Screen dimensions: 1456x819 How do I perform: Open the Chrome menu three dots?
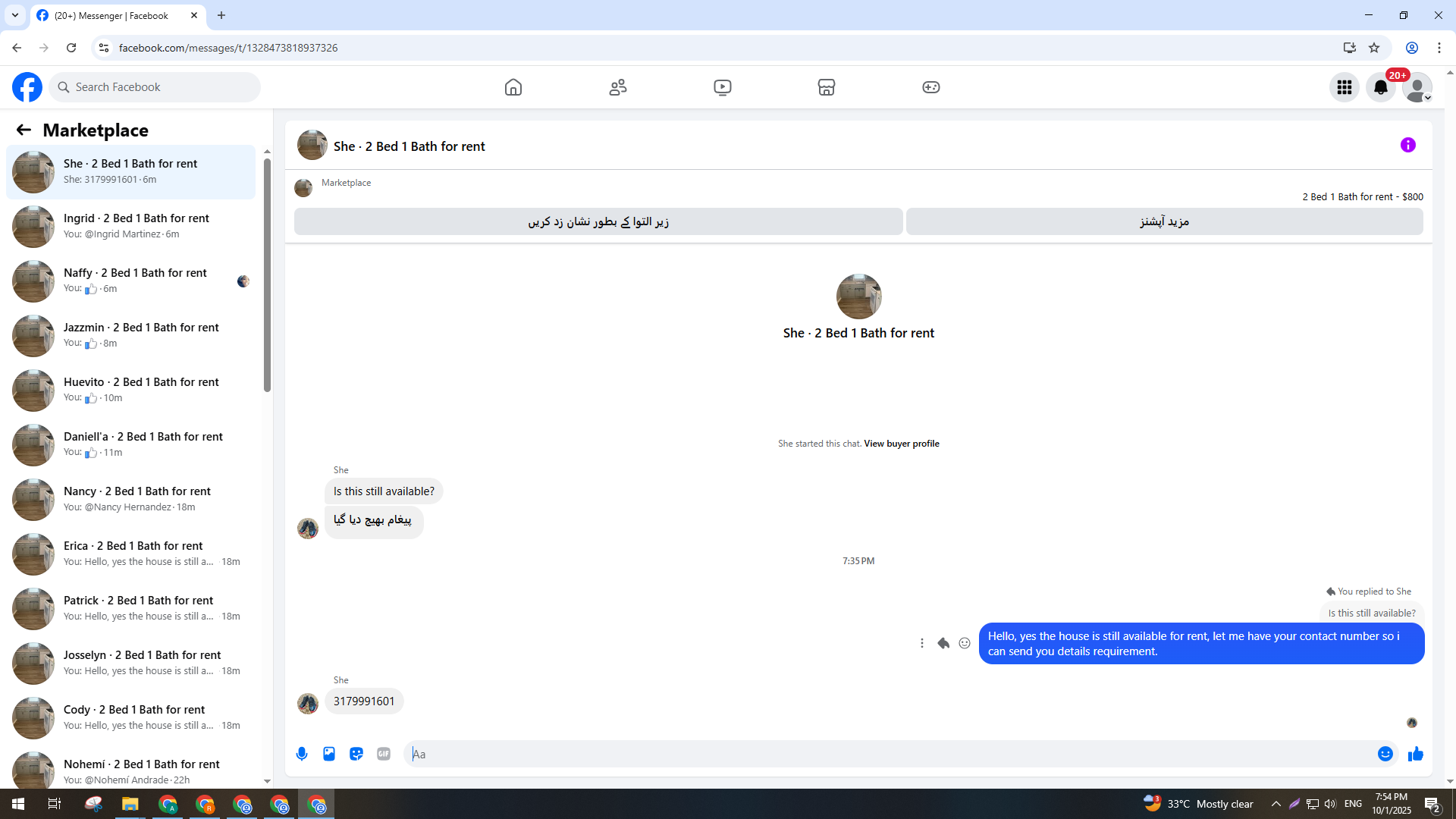[x=1439, y=48]
